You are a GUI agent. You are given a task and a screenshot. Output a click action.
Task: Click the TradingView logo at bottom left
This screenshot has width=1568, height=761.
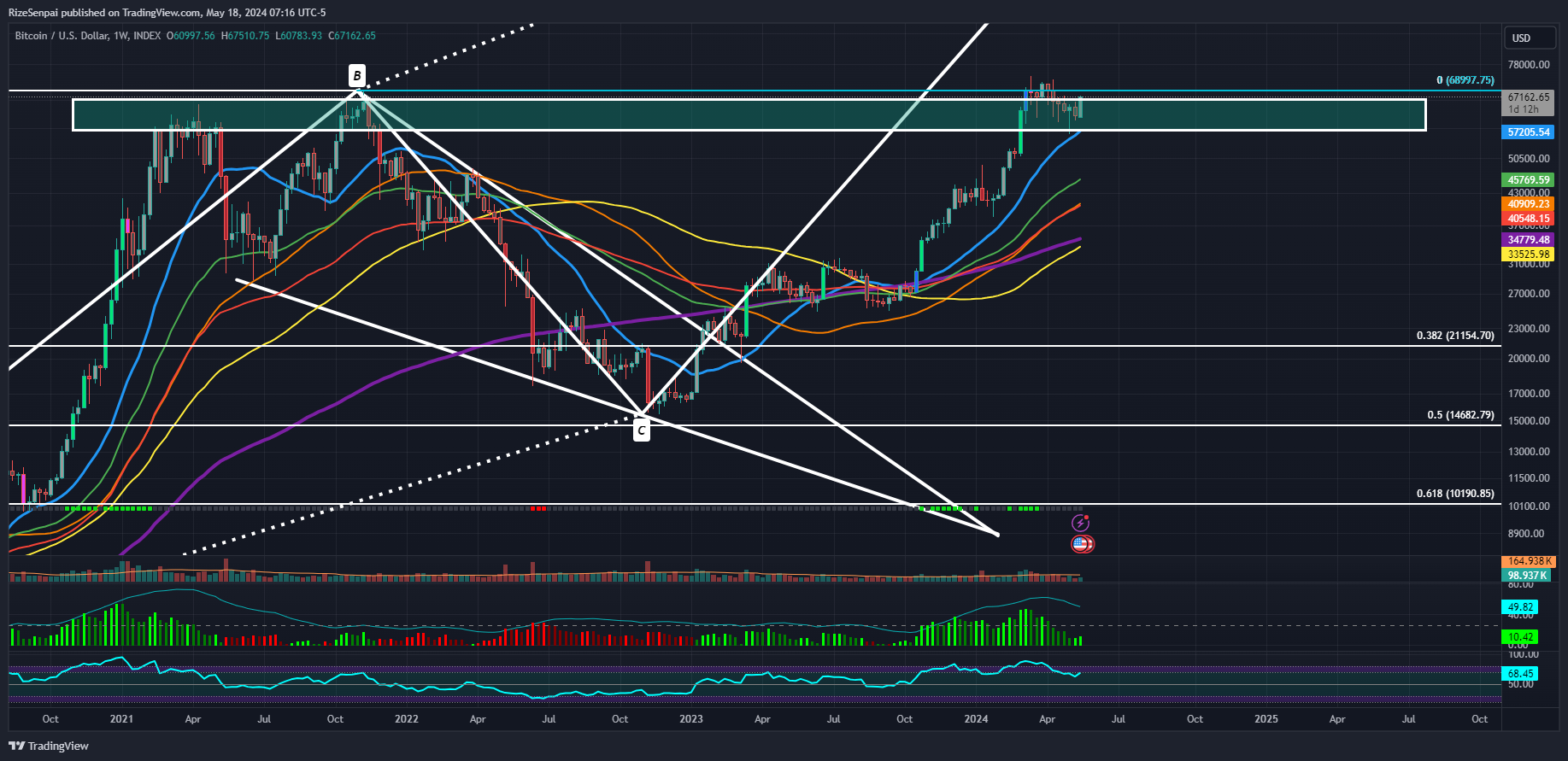[x=49, y=746]
